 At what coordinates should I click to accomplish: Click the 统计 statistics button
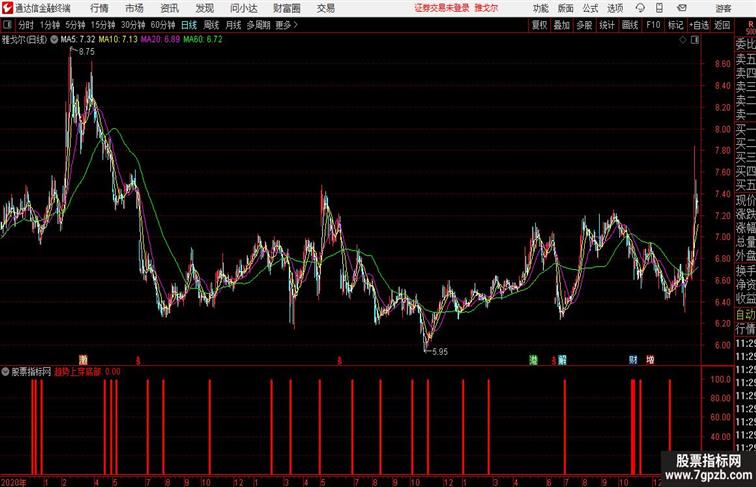(x=607, y=25)
